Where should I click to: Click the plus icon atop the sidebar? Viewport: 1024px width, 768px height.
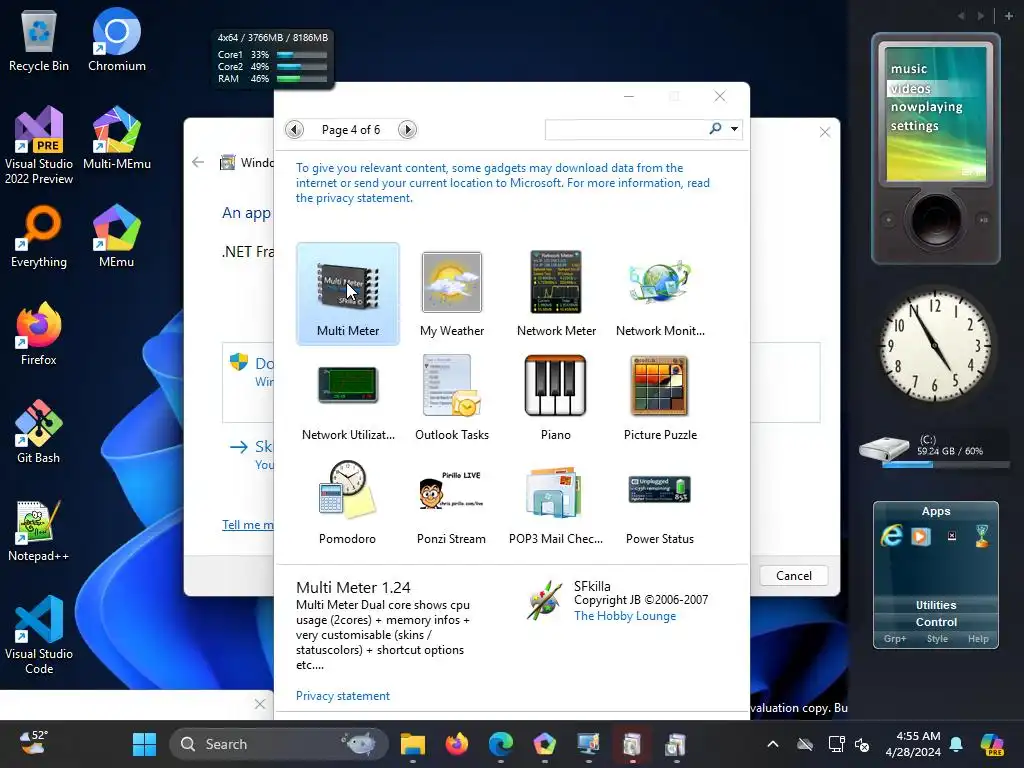pos(1009,16)
